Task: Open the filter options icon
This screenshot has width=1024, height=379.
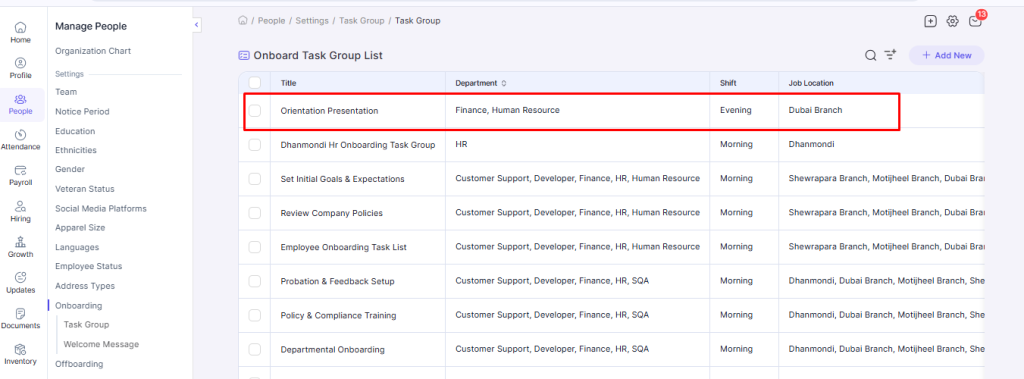Action: click(x=890, y=55)
